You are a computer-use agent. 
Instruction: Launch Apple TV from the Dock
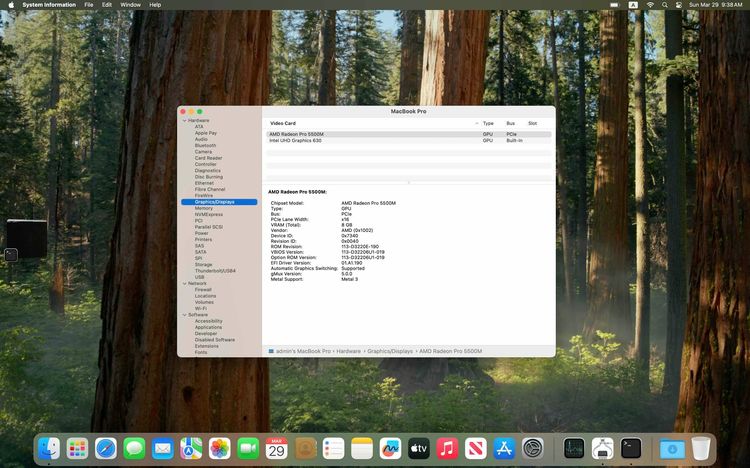click(419, 449)
